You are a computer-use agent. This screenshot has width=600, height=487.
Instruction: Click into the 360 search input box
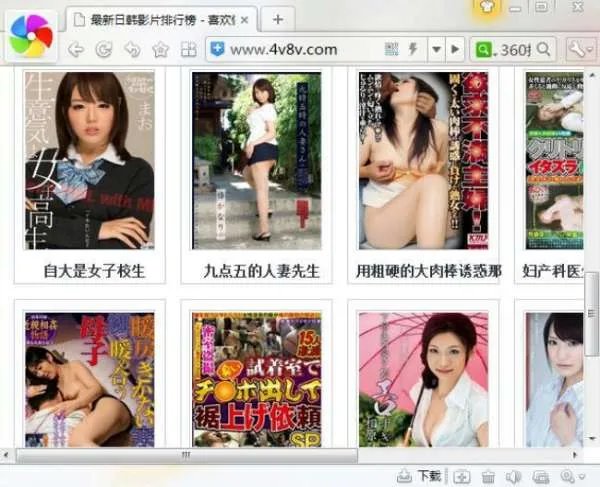515,50
